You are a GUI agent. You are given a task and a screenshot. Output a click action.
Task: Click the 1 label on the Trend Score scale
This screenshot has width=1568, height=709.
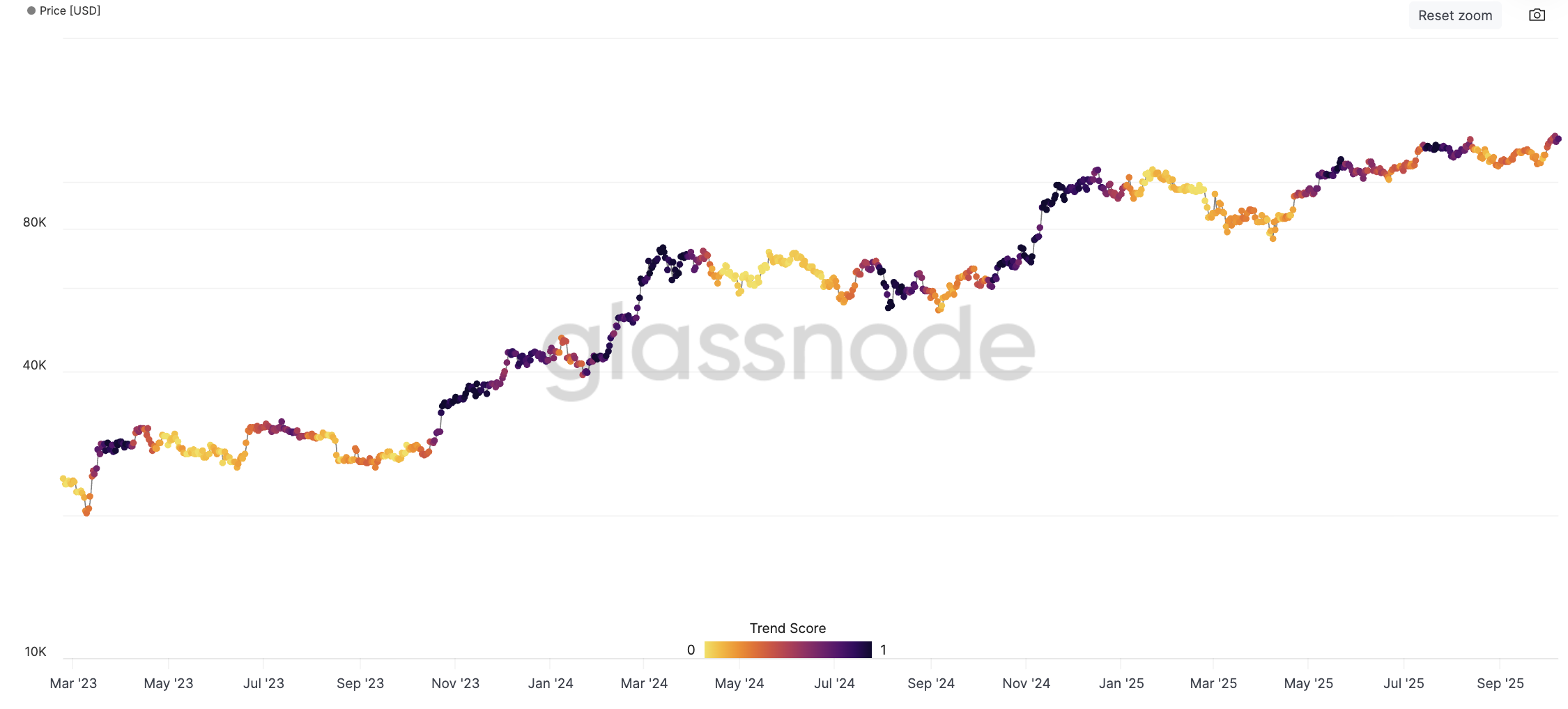[884, 650]
